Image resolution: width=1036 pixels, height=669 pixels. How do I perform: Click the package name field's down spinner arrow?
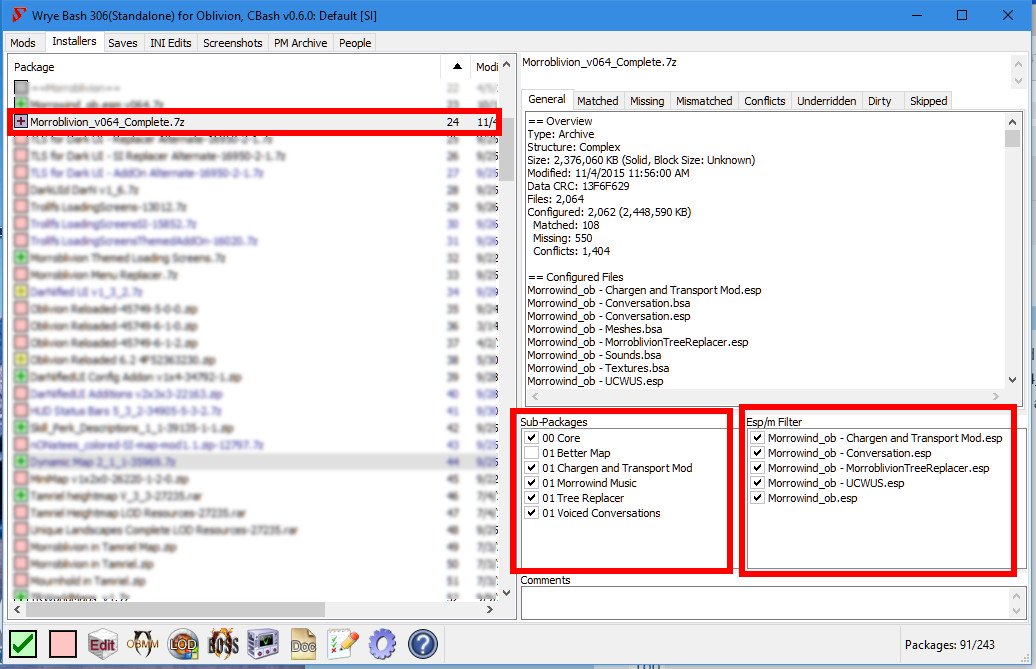click(x=1018, y=81)
